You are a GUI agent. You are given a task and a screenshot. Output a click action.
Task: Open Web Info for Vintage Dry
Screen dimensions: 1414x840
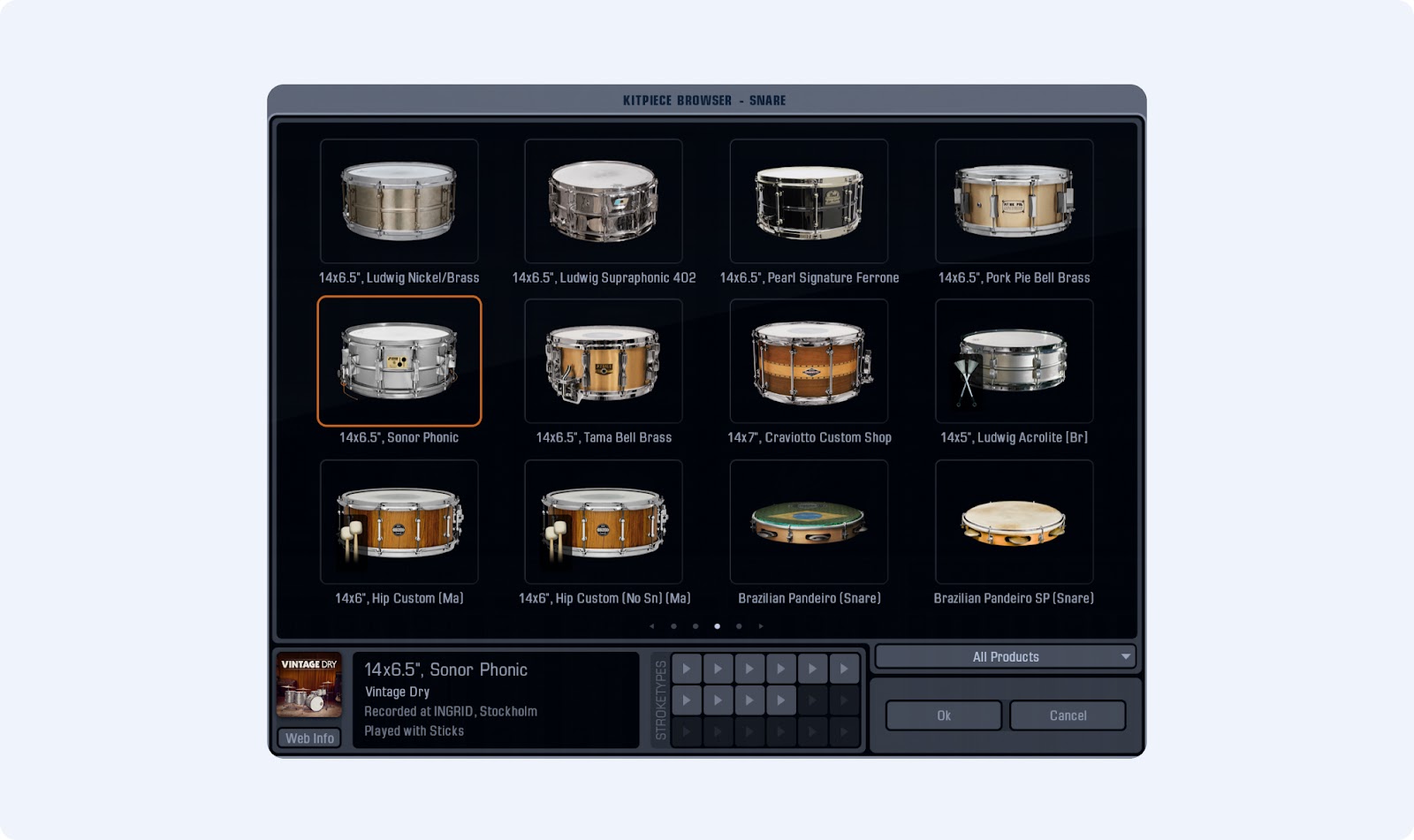point(309,738)
